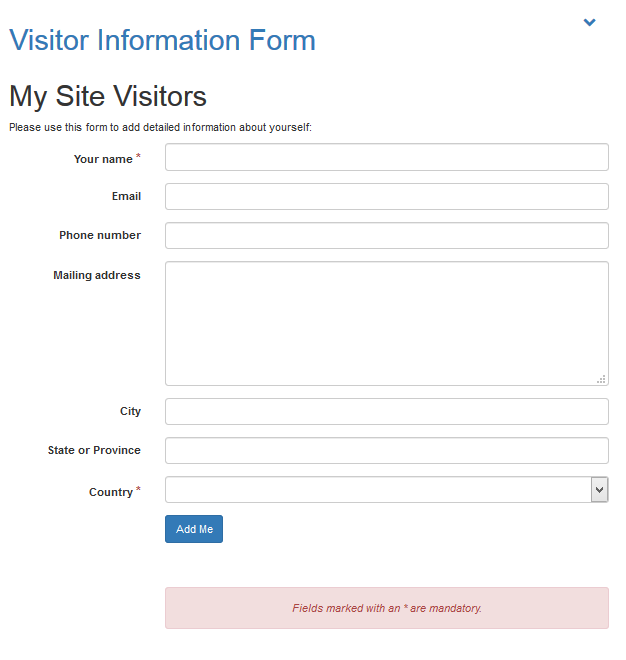Click the Phone number label
Viewport: 626px width, 660px height.
[100, 235]
